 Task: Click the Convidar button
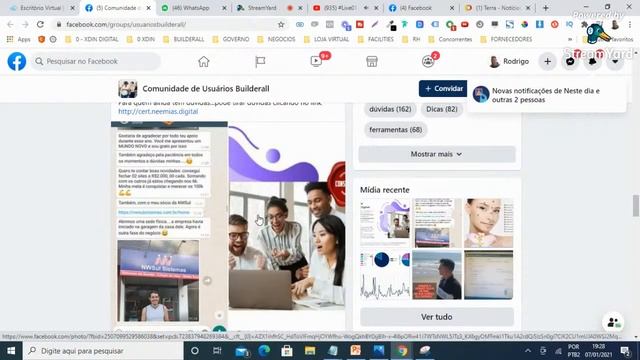coord(443,89)
